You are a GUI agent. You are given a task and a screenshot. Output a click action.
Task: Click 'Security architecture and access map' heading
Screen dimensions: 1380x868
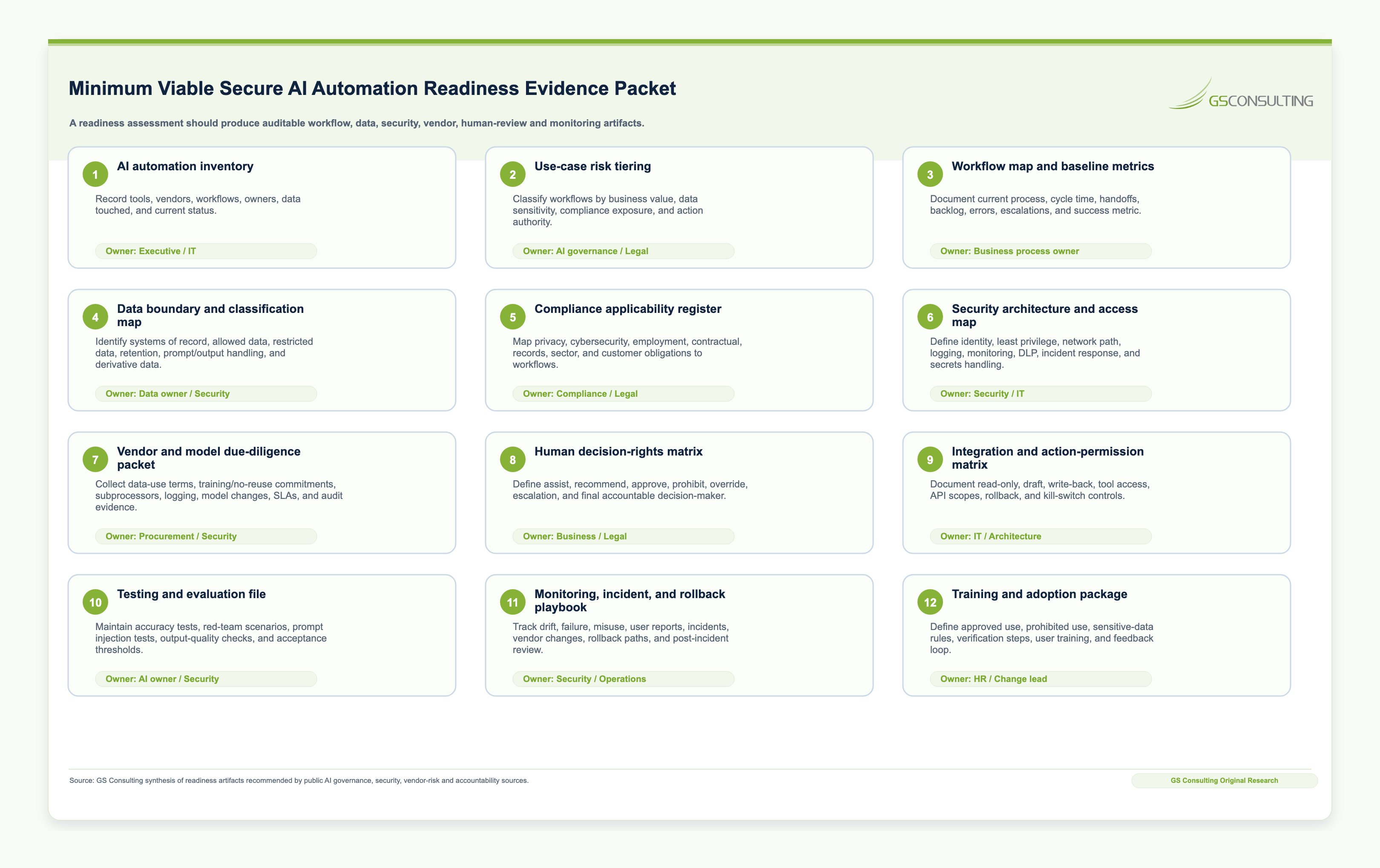coord(1045,315)
